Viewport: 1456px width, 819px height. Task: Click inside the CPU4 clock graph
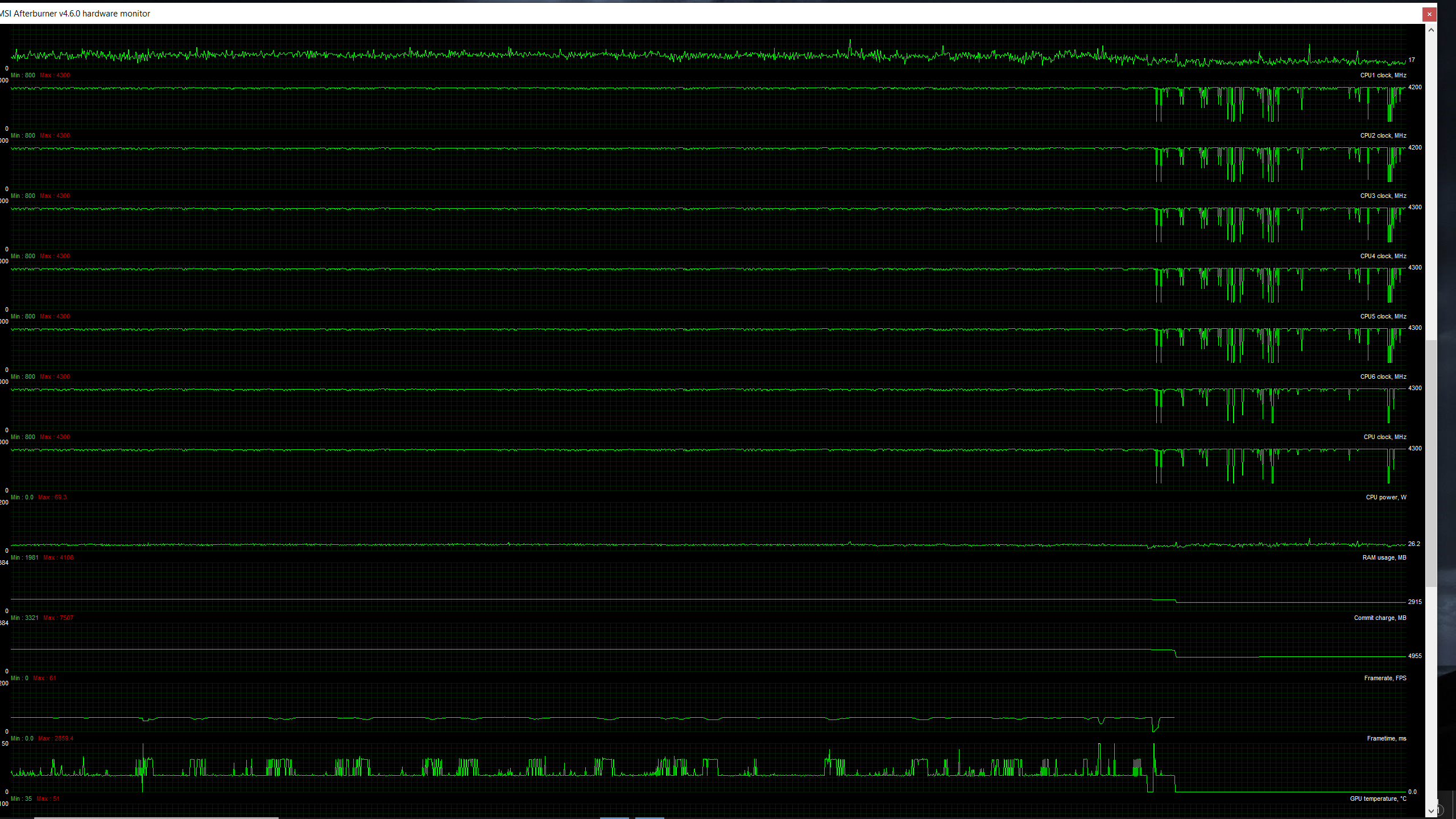click(569, 286)
